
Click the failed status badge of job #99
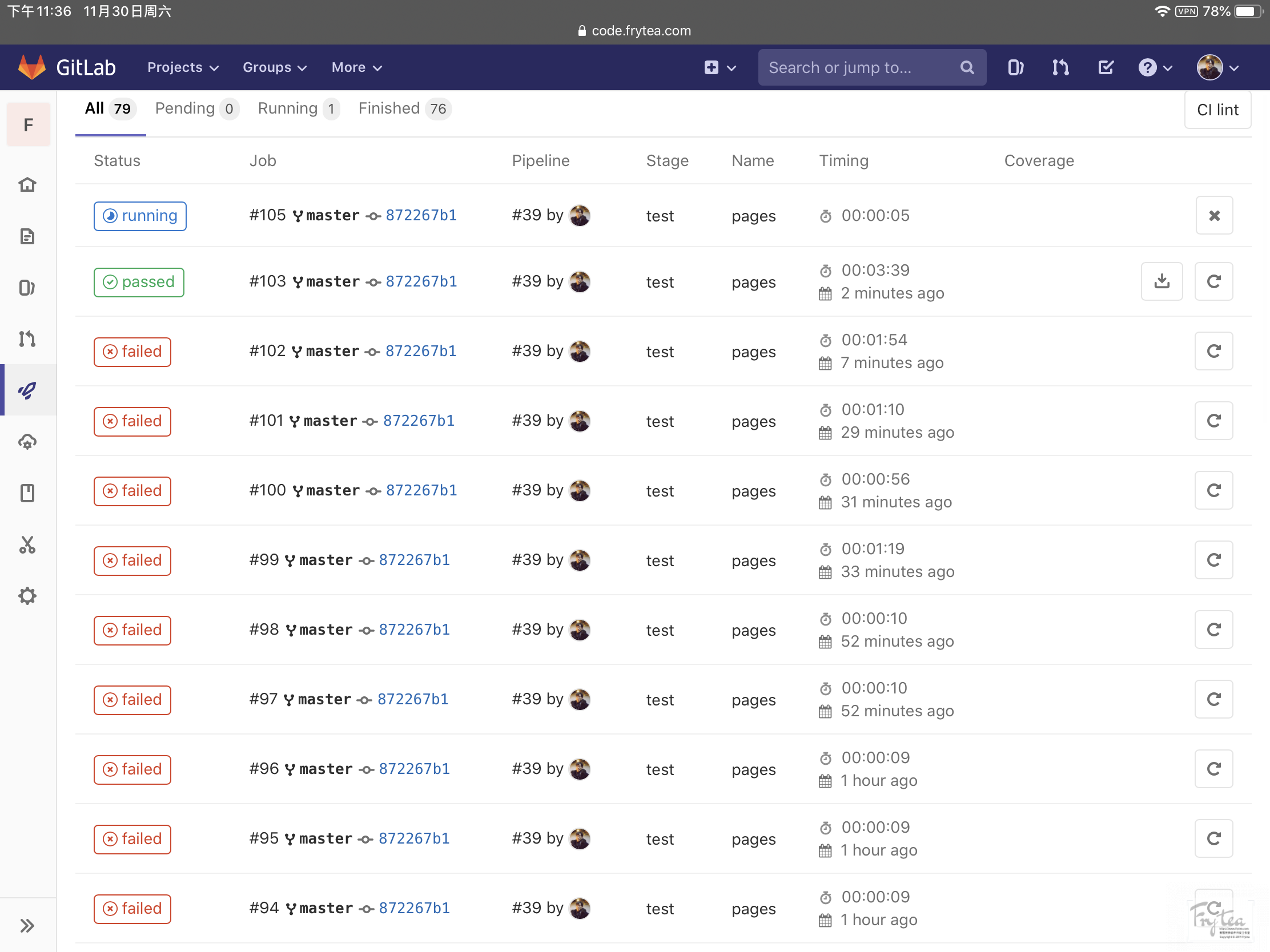tap(132, 560)
